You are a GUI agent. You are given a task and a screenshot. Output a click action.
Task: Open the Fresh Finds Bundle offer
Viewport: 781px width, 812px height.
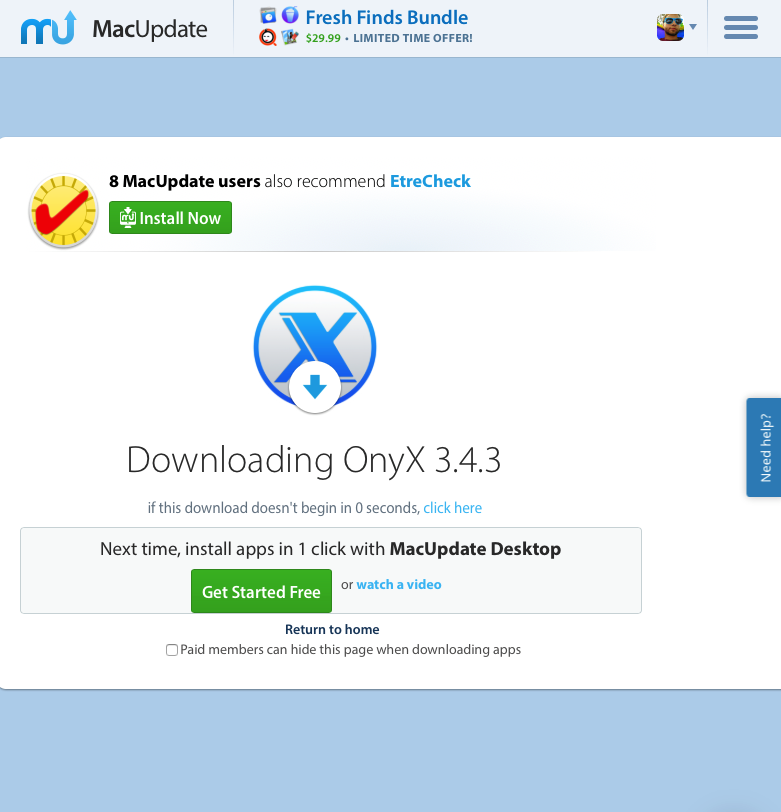pyautogui.click(x=386, y=18)
